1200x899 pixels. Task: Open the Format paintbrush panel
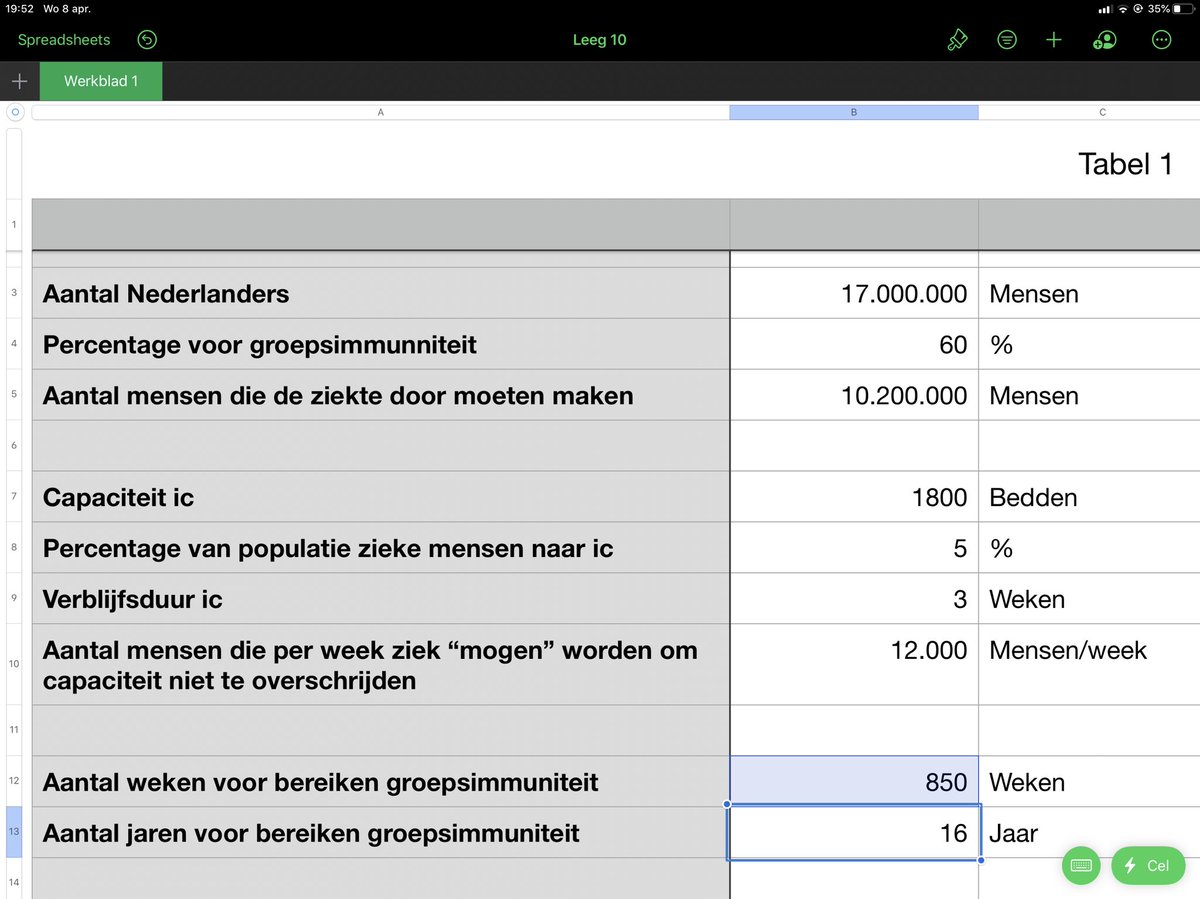[957, 40]
